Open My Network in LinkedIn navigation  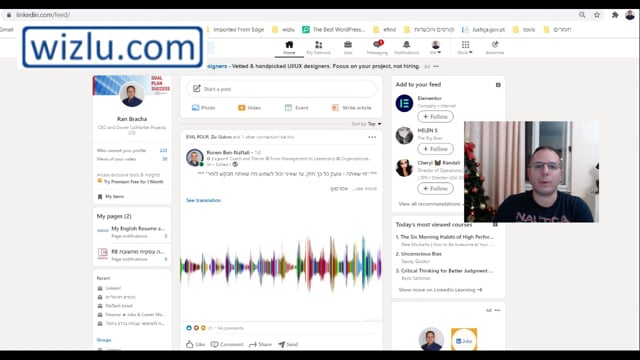[318, 48]
